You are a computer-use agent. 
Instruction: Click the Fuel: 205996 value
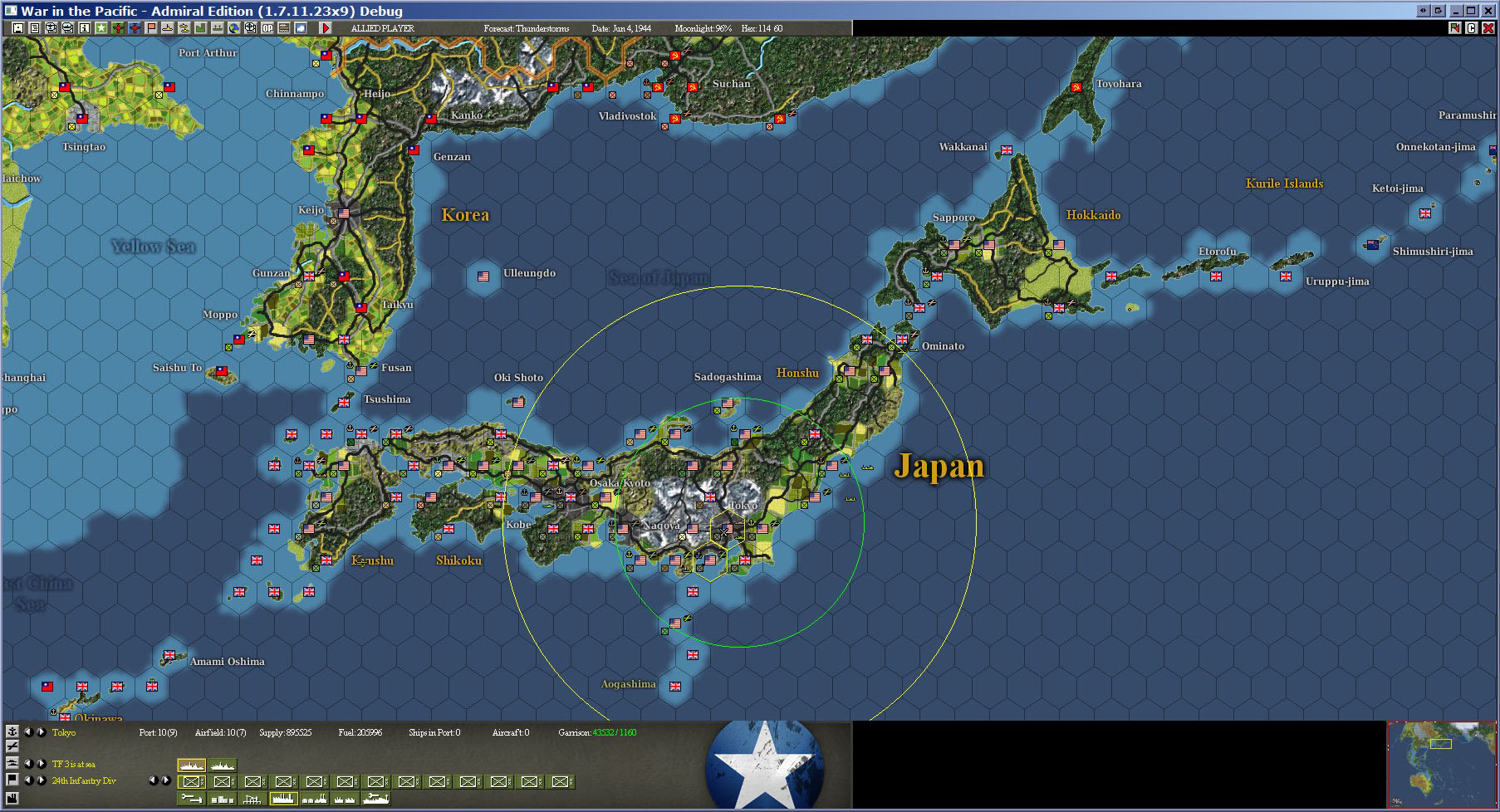click(x=360, y=732)
